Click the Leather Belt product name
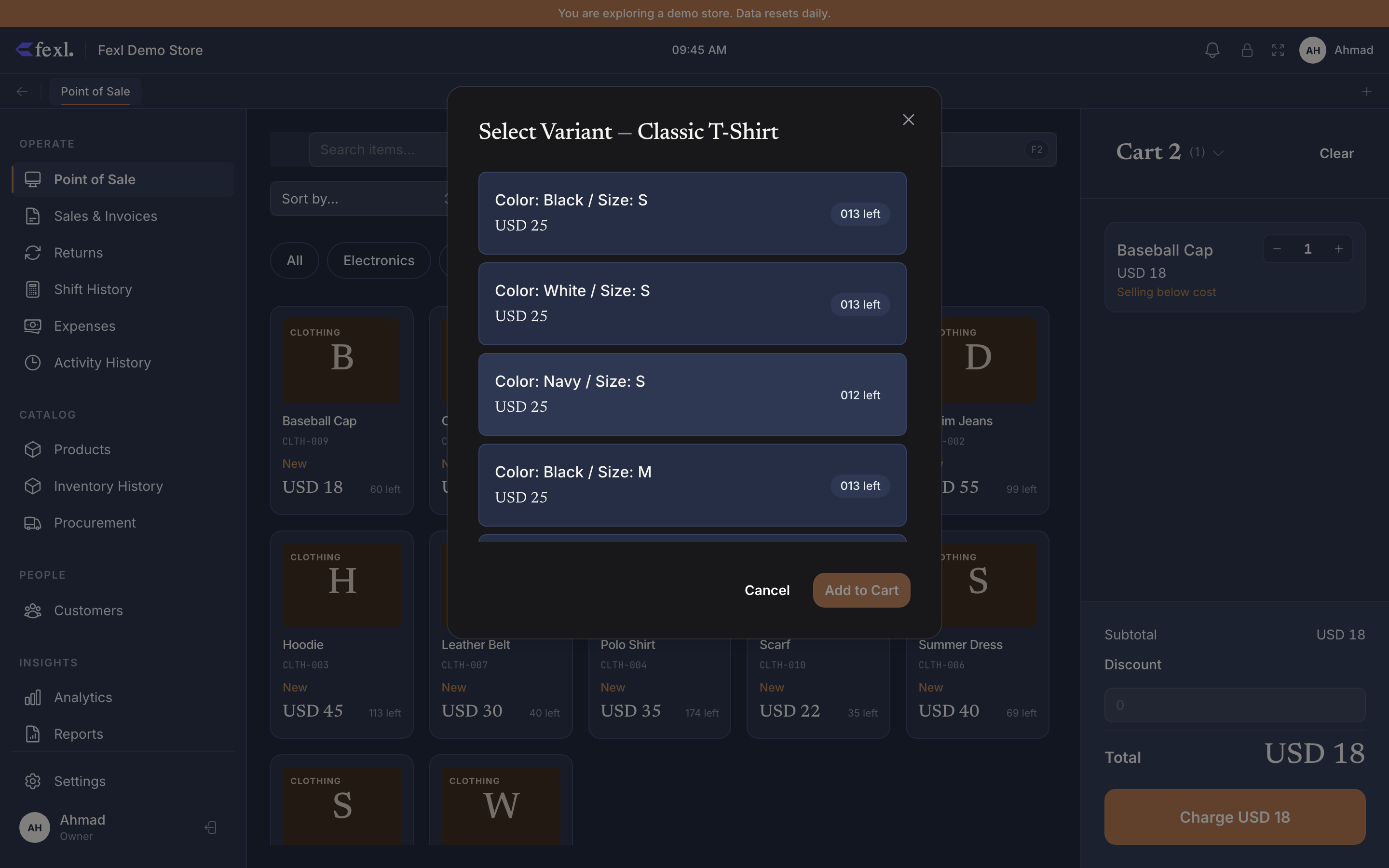 476,645
